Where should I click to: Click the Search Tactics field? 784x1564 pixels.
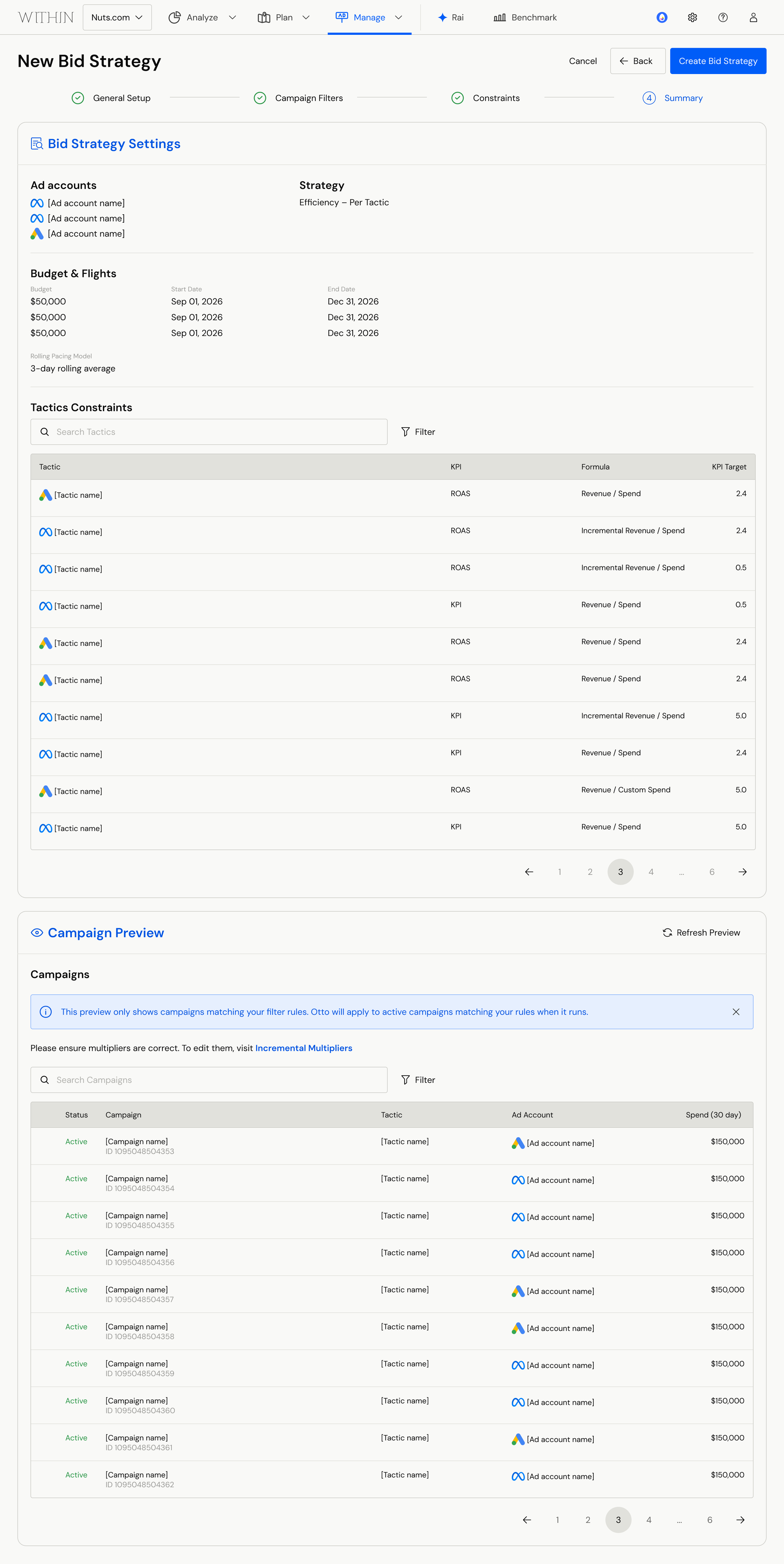coord(209,432)
